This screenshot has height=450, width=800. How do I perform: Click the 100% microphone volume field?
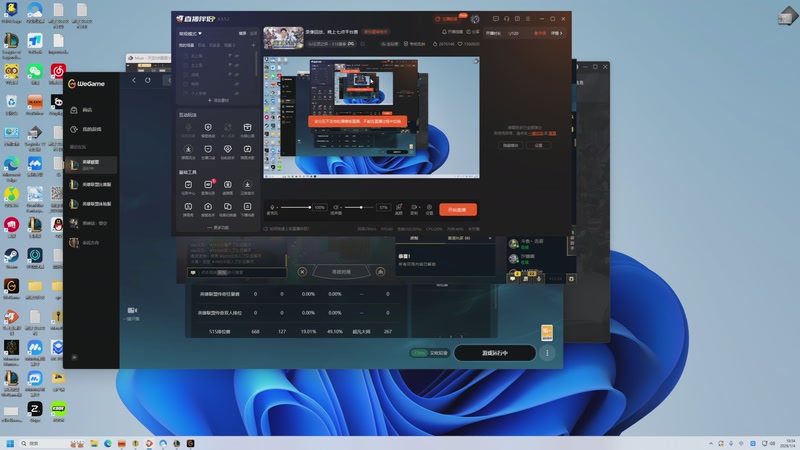point(319,207)
